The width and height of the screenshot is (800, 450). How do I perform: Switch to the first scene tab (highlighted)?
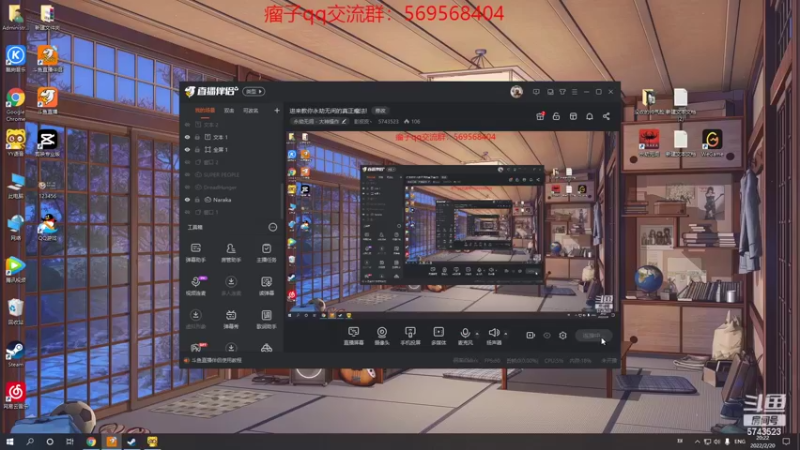[x=205, y=111]
